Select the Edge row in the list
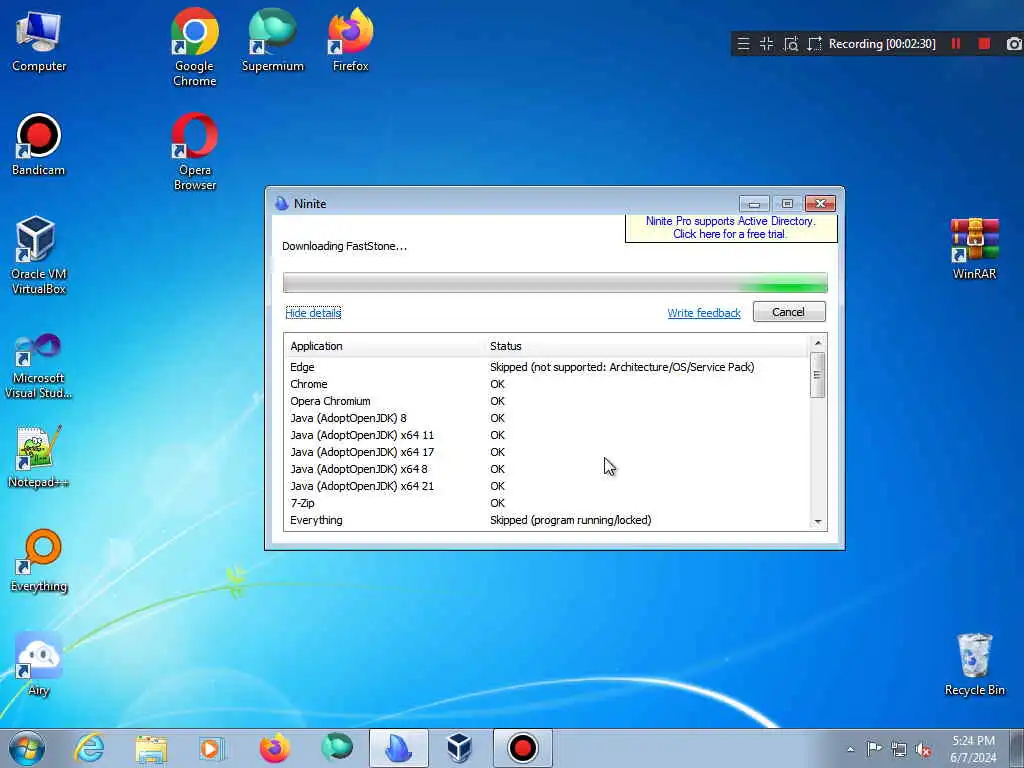 pyautogui.click(x=547, y=367)
